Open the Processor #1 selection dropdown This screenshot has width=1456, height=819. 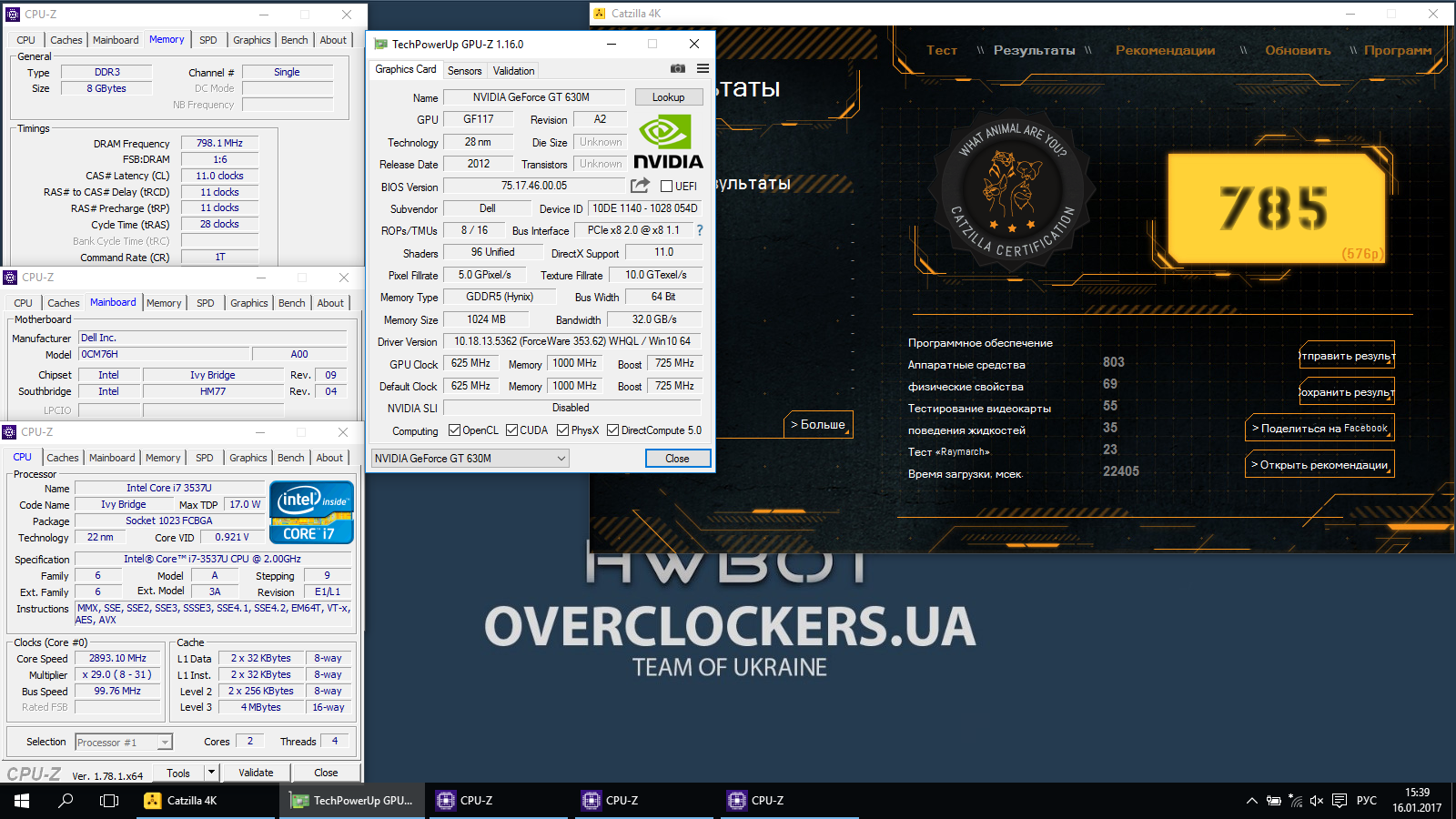click(x=124, y=743)
